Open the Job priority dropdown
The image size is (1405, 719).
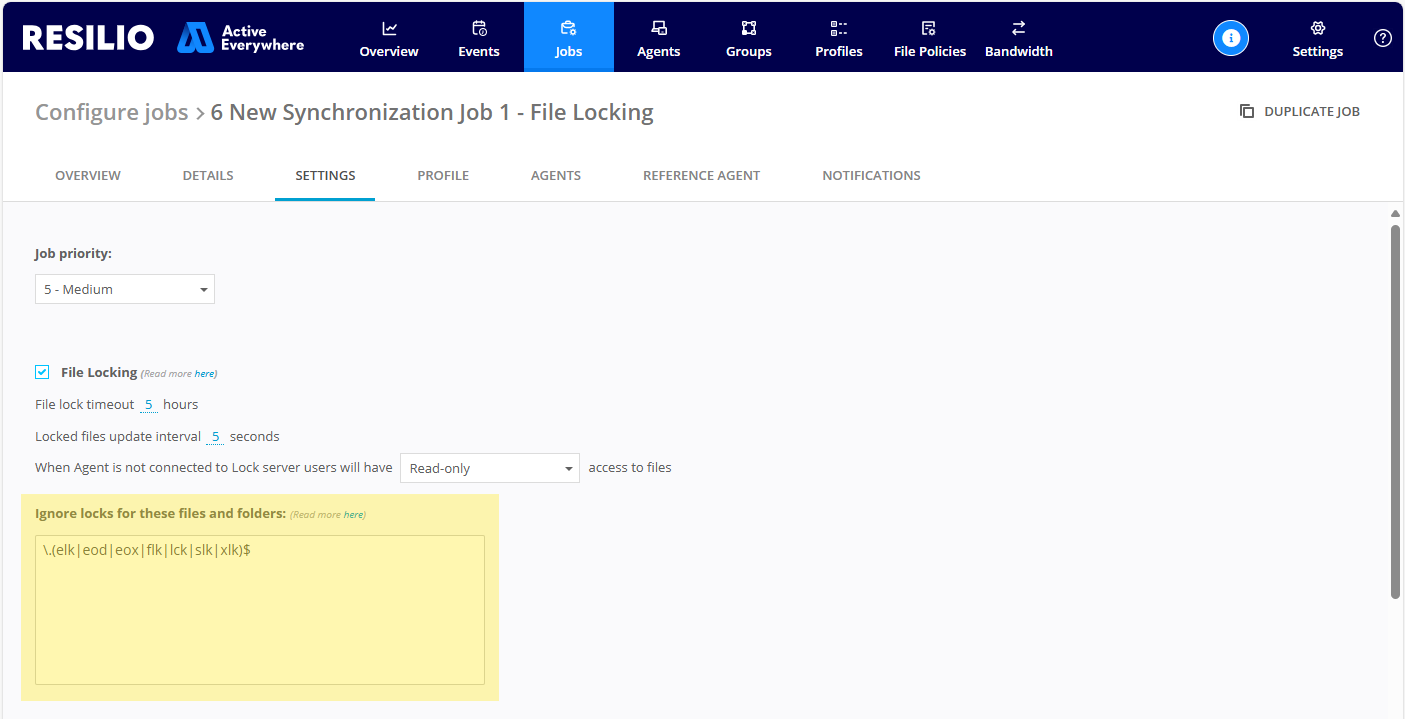124,289
